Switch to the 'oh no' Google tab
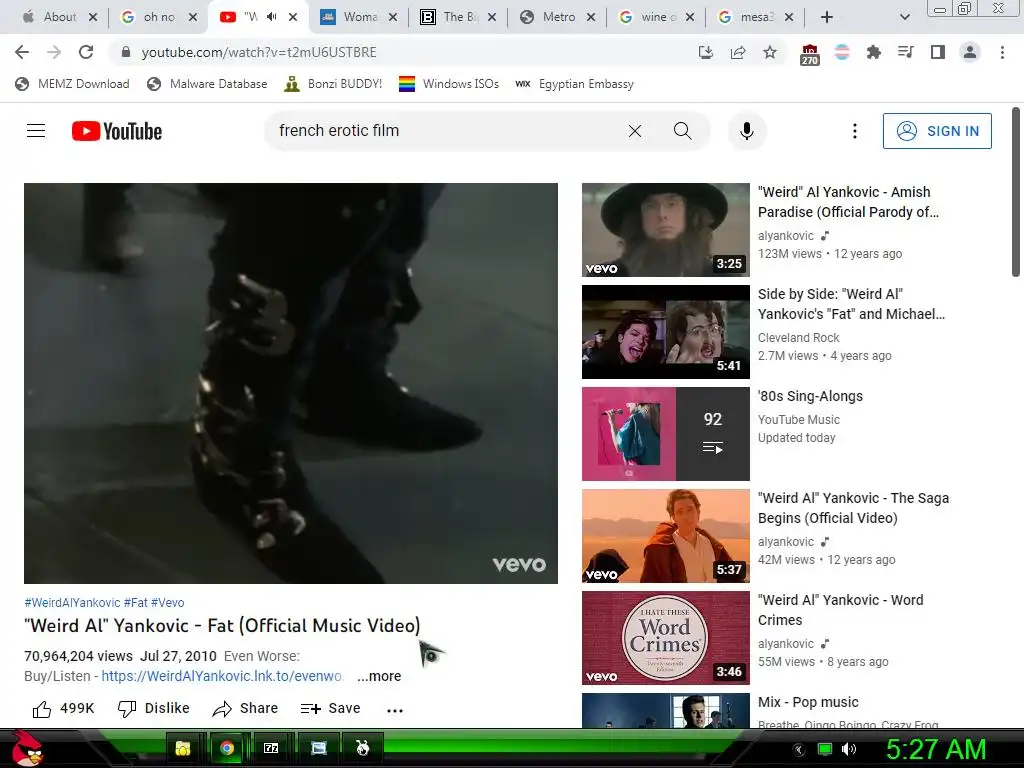The image size is (1024, 768). tap(159, 17)
